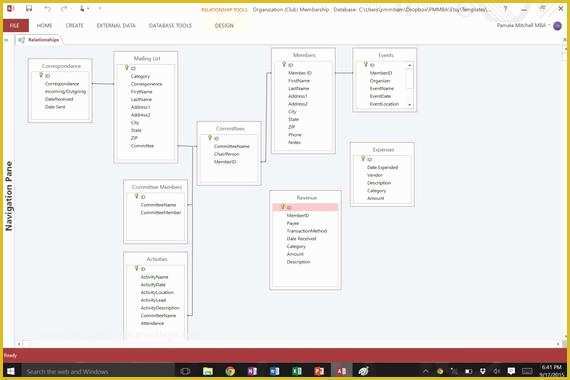Click the primary key icon in Committees table

point(210,138)
